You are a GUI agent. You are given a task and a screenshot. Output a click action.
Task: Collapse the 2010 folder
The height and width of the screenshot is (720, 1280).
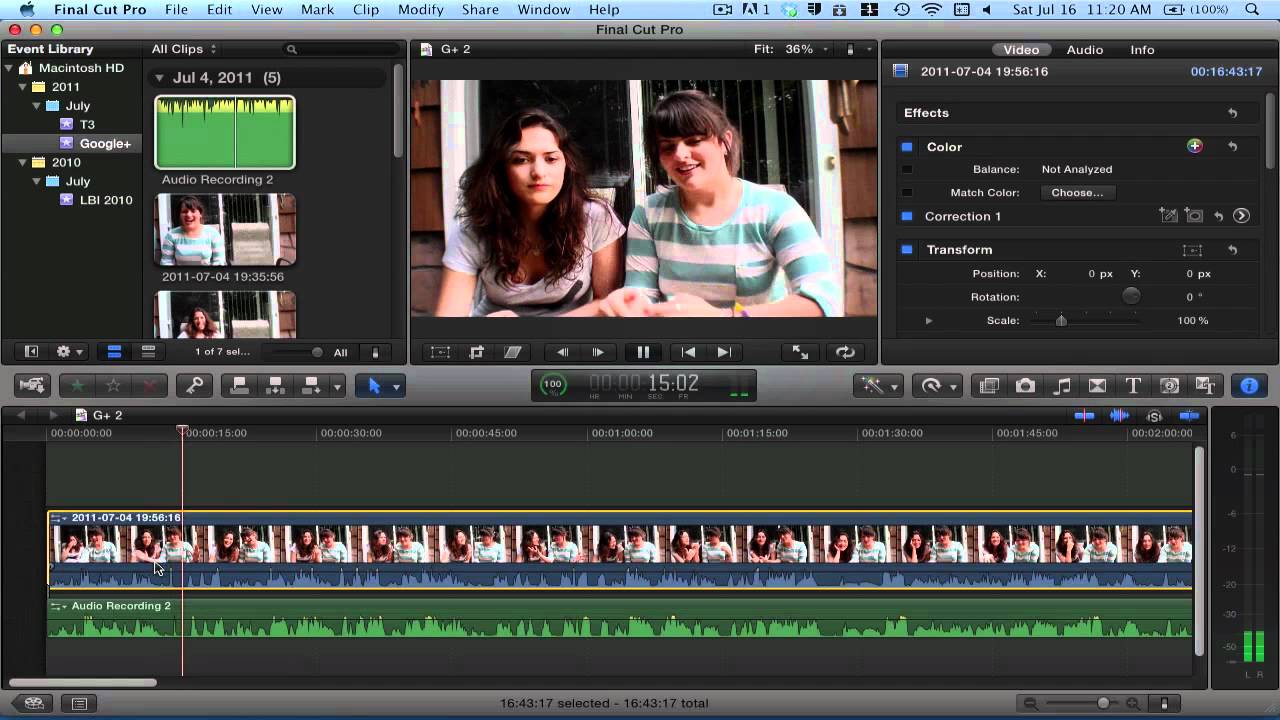24,162
